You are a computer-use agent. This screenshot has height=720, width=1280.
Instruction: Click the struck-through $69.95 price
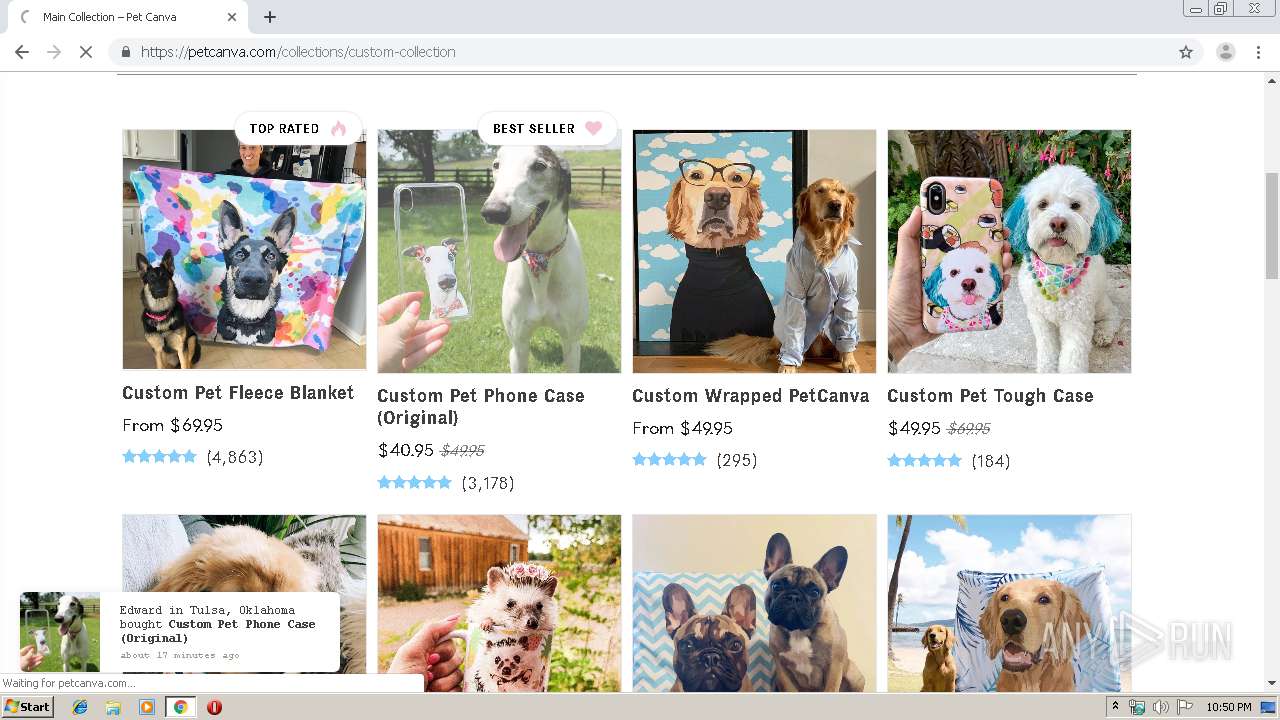tap(969, 429)
